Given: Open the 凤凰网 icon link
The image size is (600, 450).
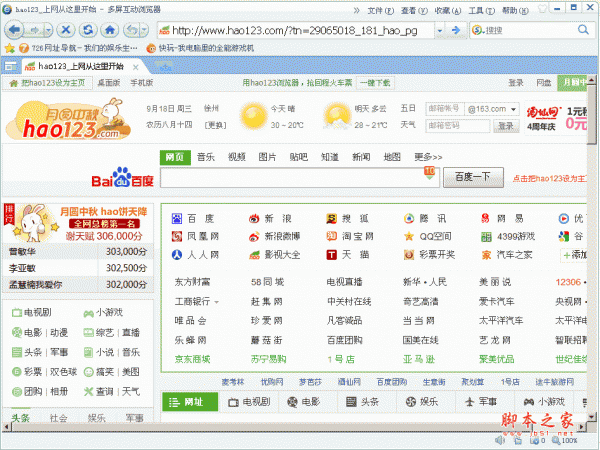Looking at the screenshot, I should coord(177,236).
